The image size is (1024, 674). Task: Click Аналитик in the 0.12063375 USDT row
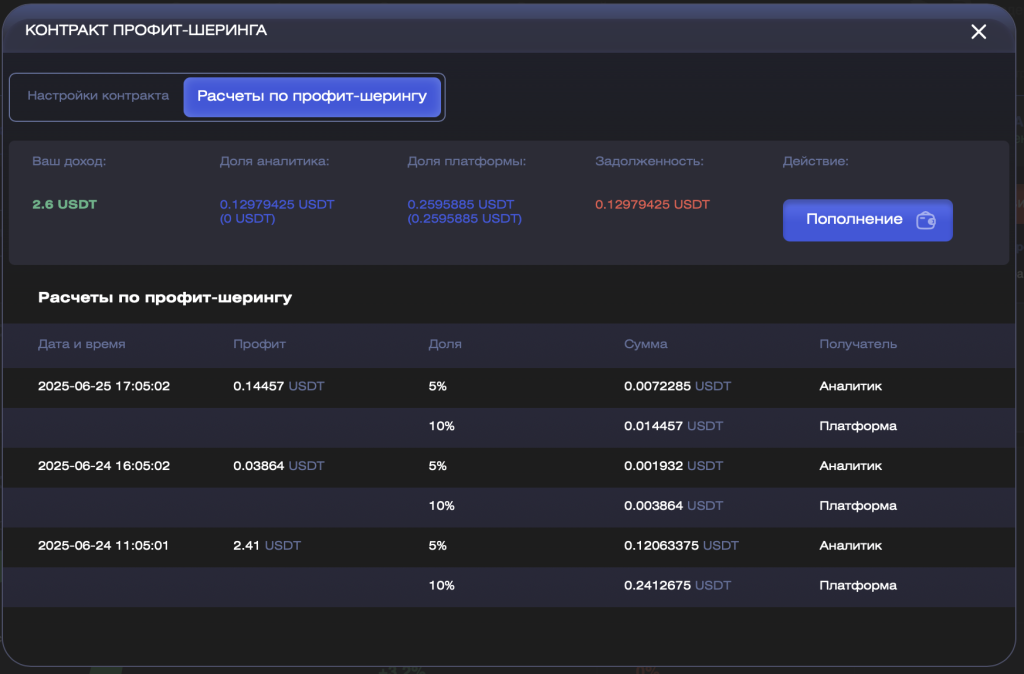click(x=850, y=545)
